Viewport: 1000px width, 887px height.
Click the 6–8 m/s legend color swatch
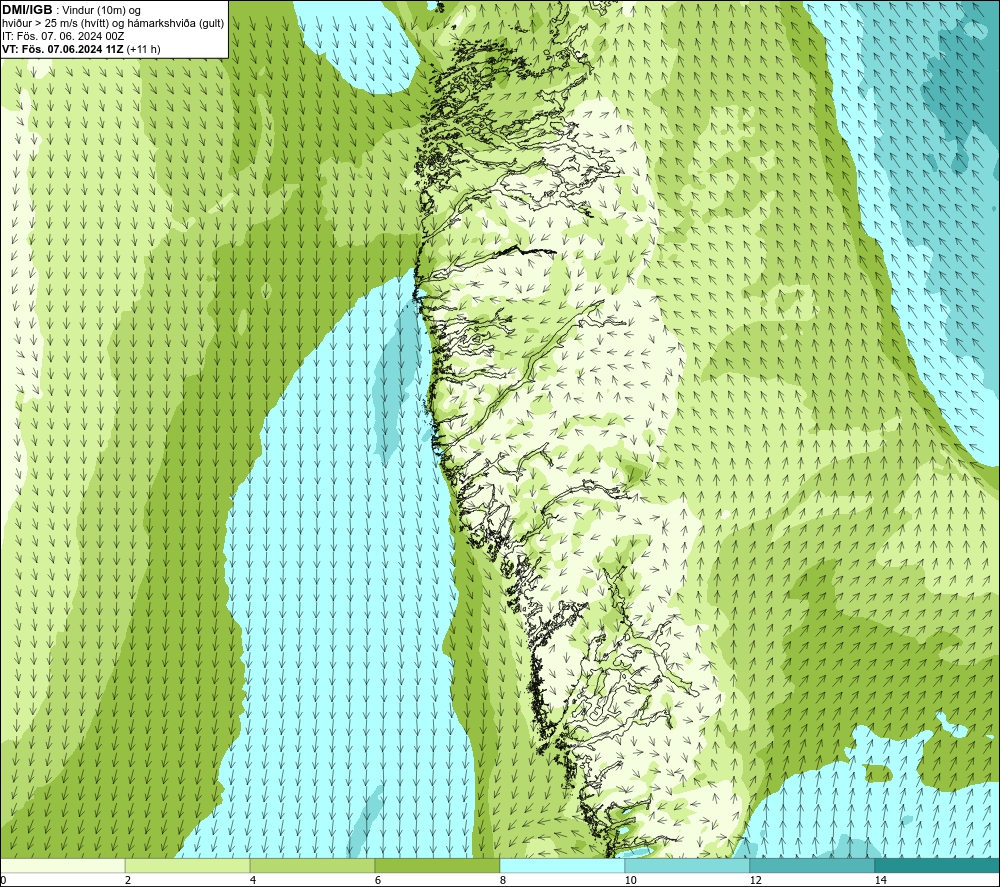point(438,866)
